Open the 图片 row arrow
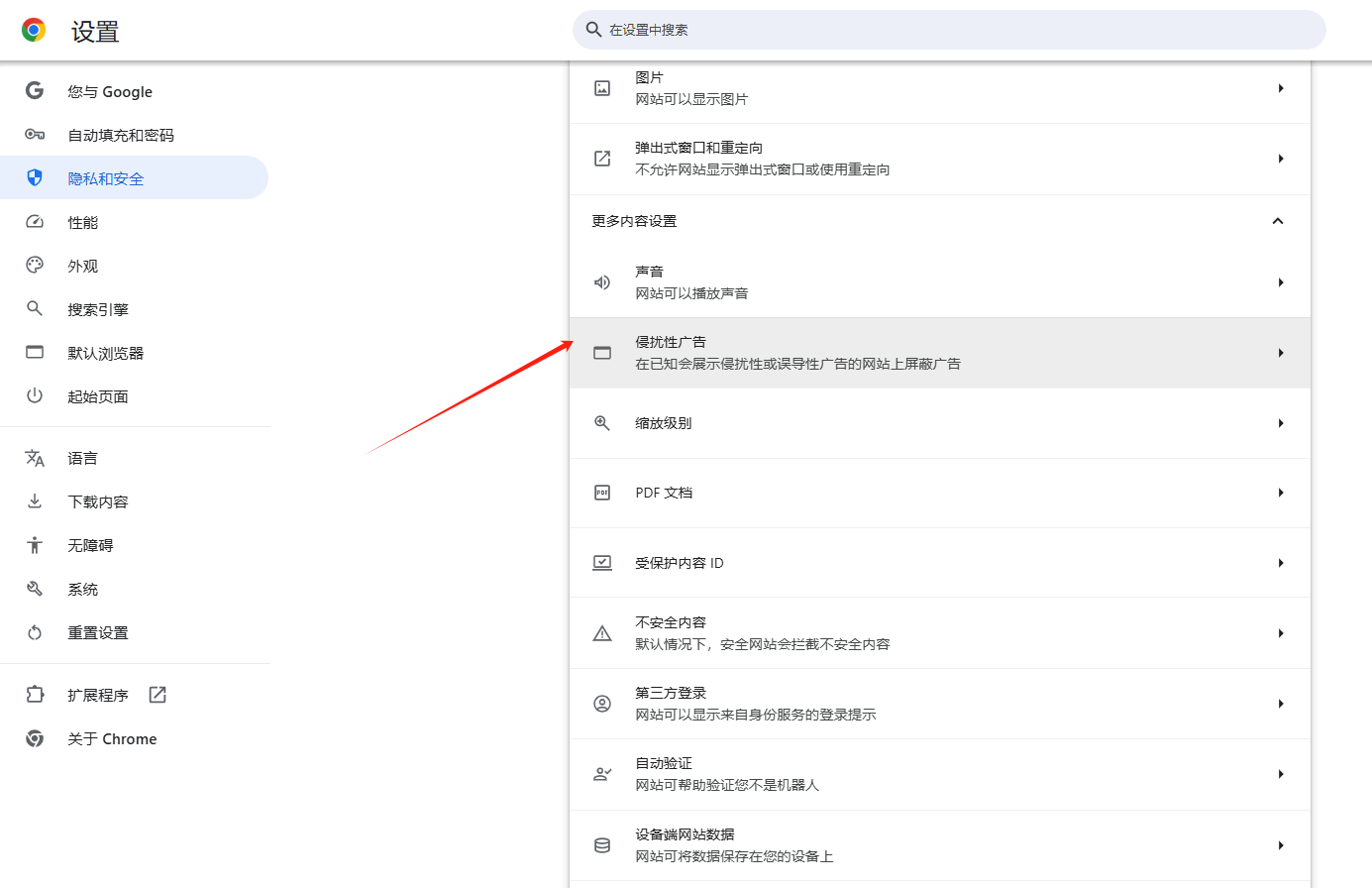The image size is (1372, 888). coord(1281,88)
